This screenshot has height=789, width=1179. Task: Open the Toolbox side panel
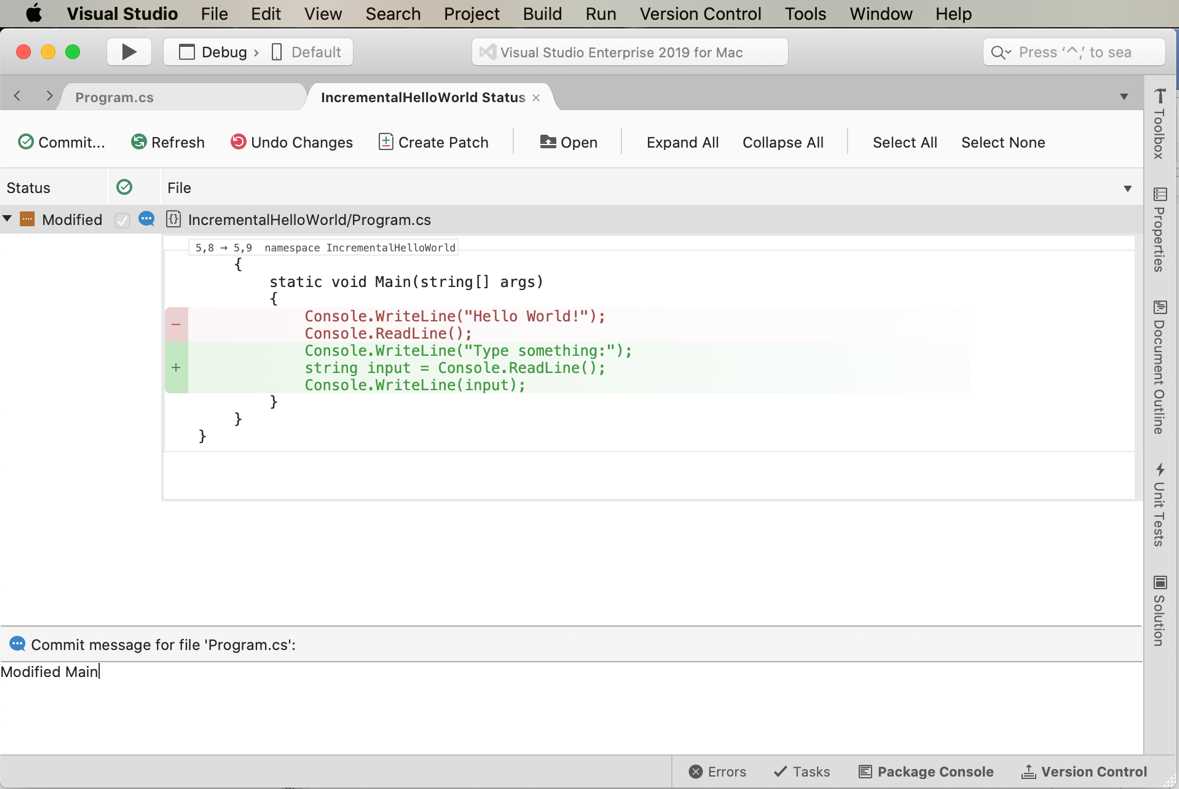1159,123
